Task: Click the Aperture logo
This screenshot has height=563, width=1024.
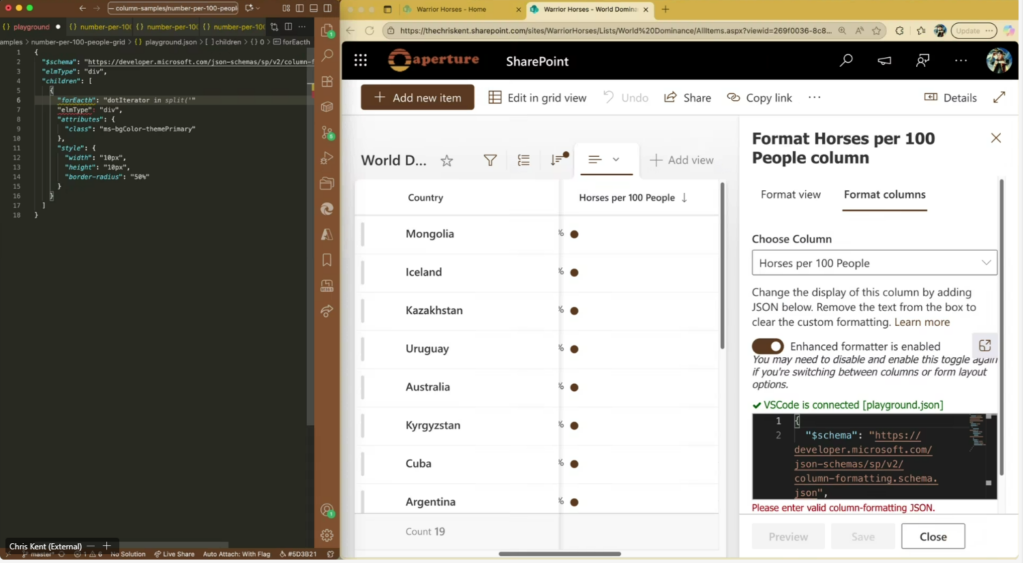Action: (x=433, y=60)
